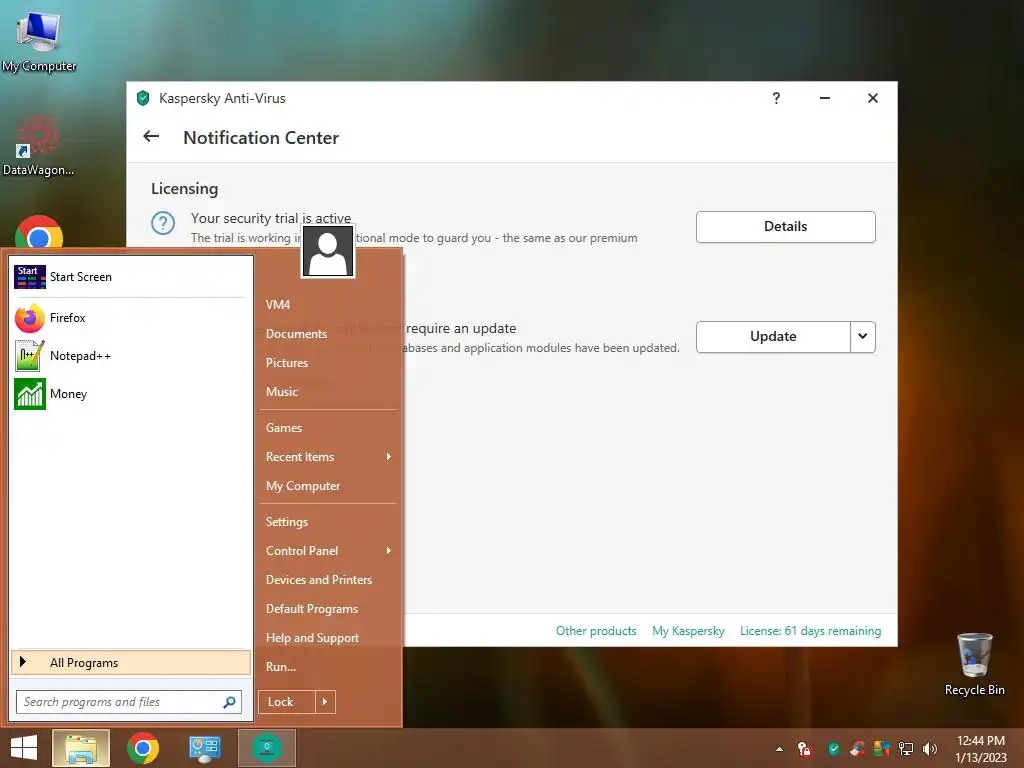Close the Kaspersky Anti-Virus window

(872, 98)
